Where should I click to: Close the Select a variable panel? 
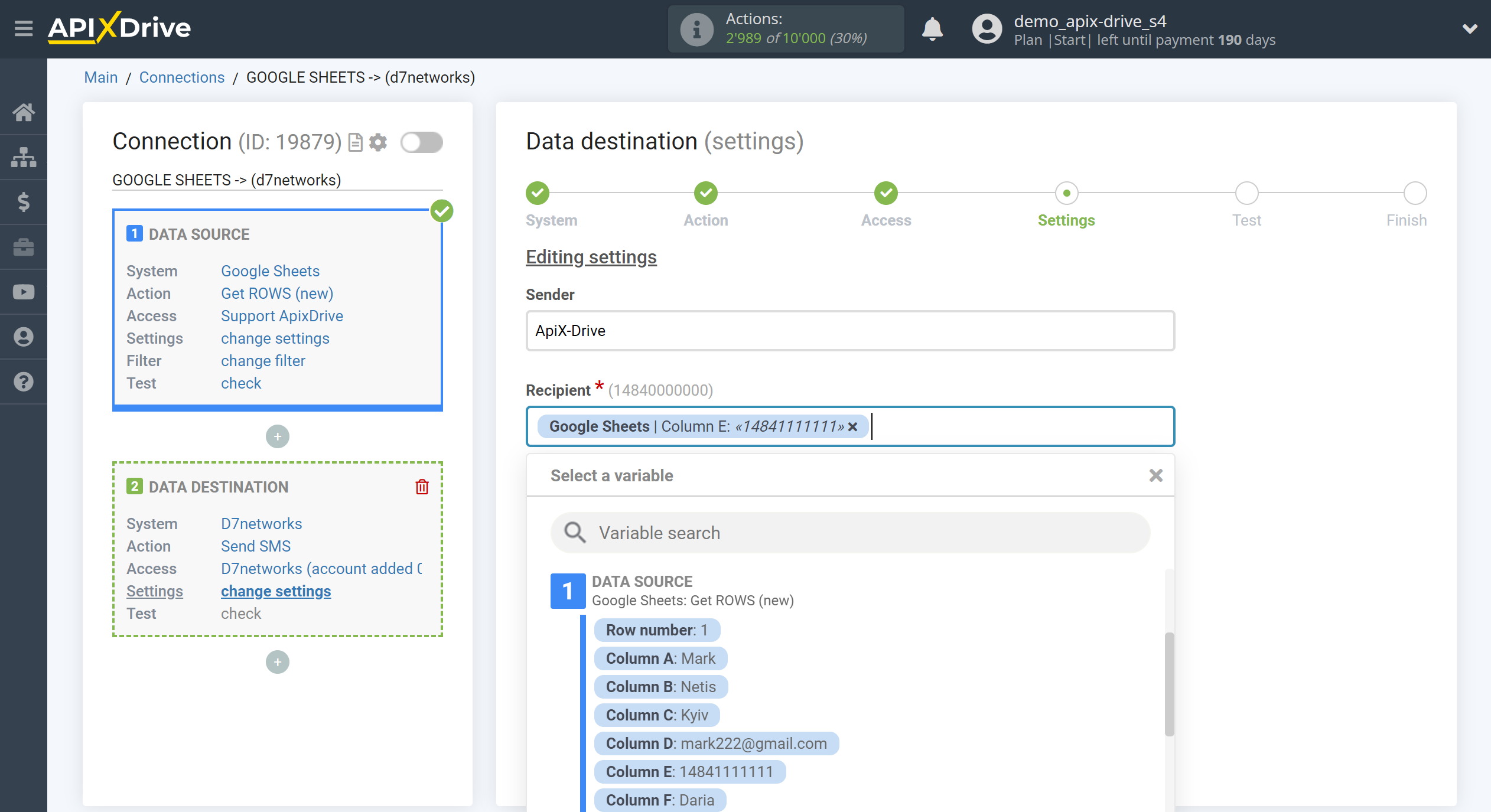[x=1156, y=475]
